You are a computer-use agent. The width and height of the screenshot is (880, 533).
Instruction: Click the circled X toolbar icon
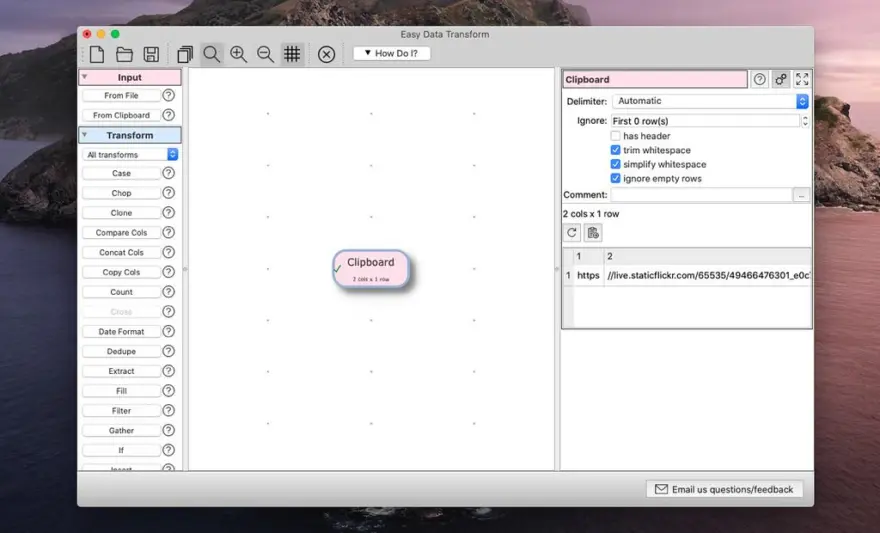tap(326, 54)
